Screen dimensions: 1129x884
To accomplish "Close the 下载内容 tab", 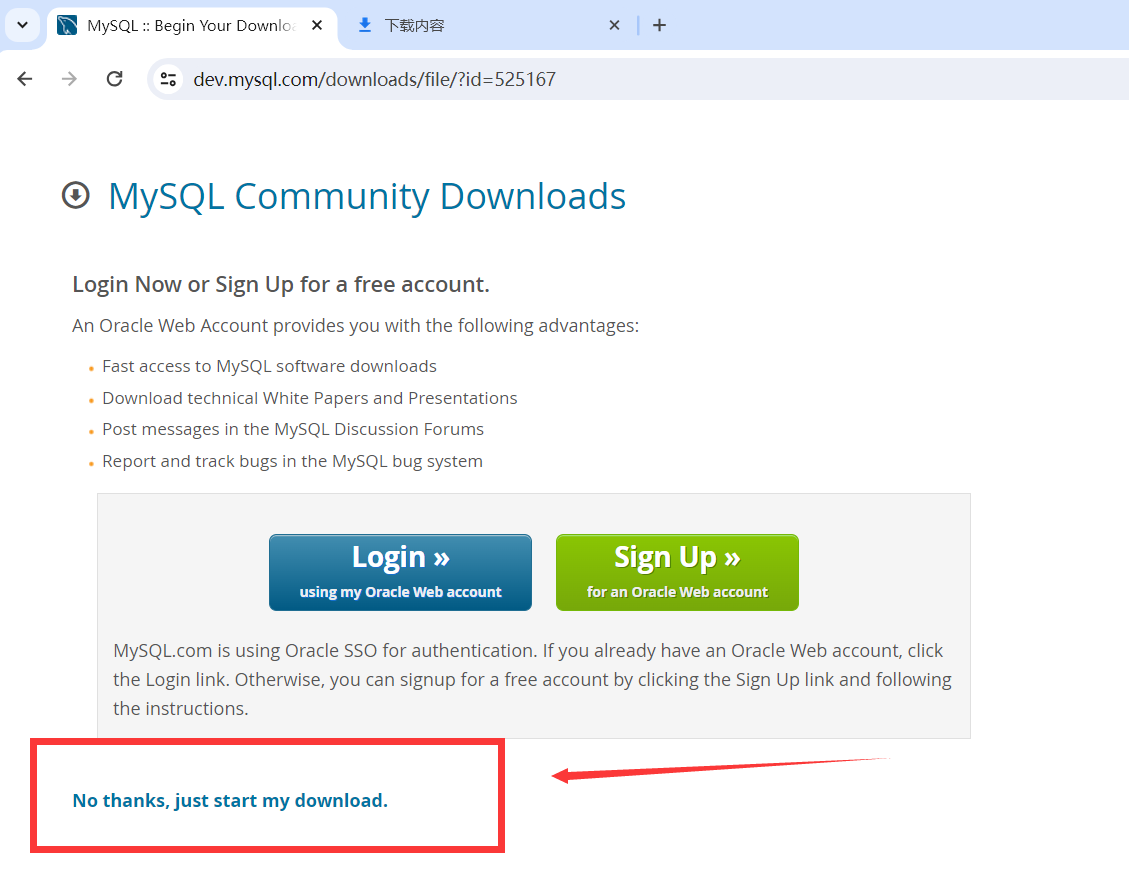I will 614,25.
